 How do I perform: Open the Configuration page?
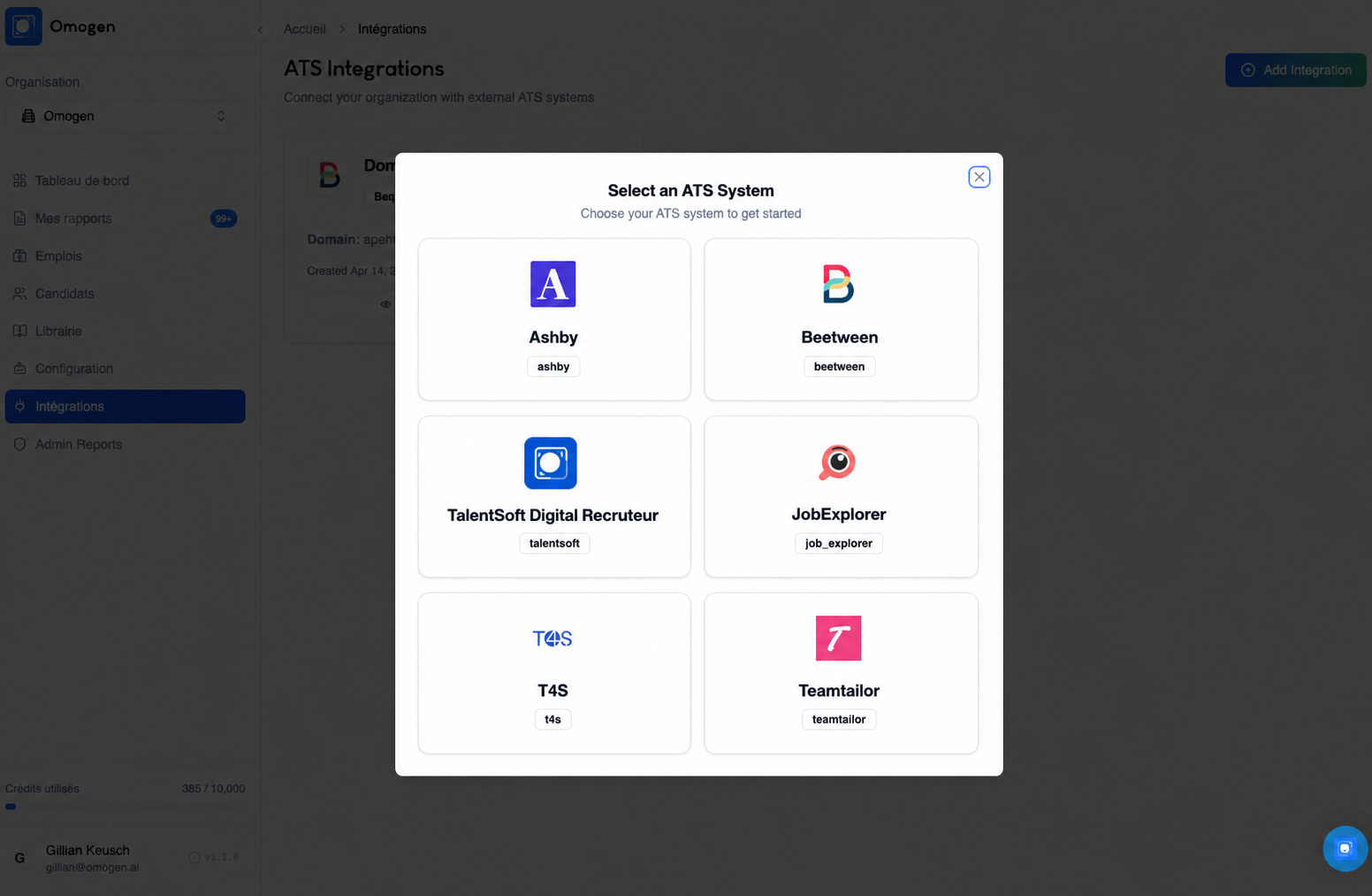(x=125, y=369)
